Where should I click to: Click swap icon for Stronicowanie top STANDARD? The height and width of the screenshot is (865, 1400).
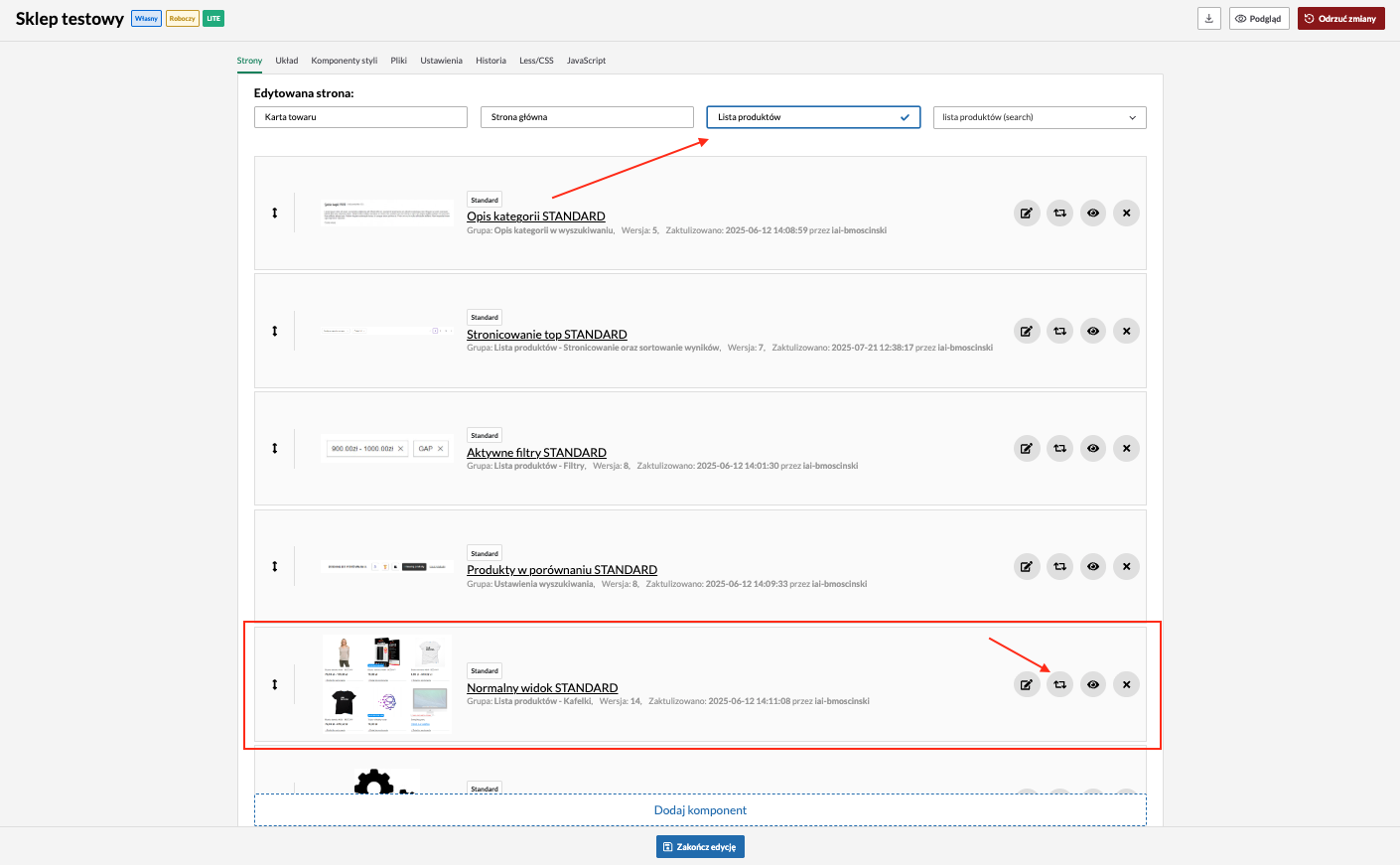1060,331
